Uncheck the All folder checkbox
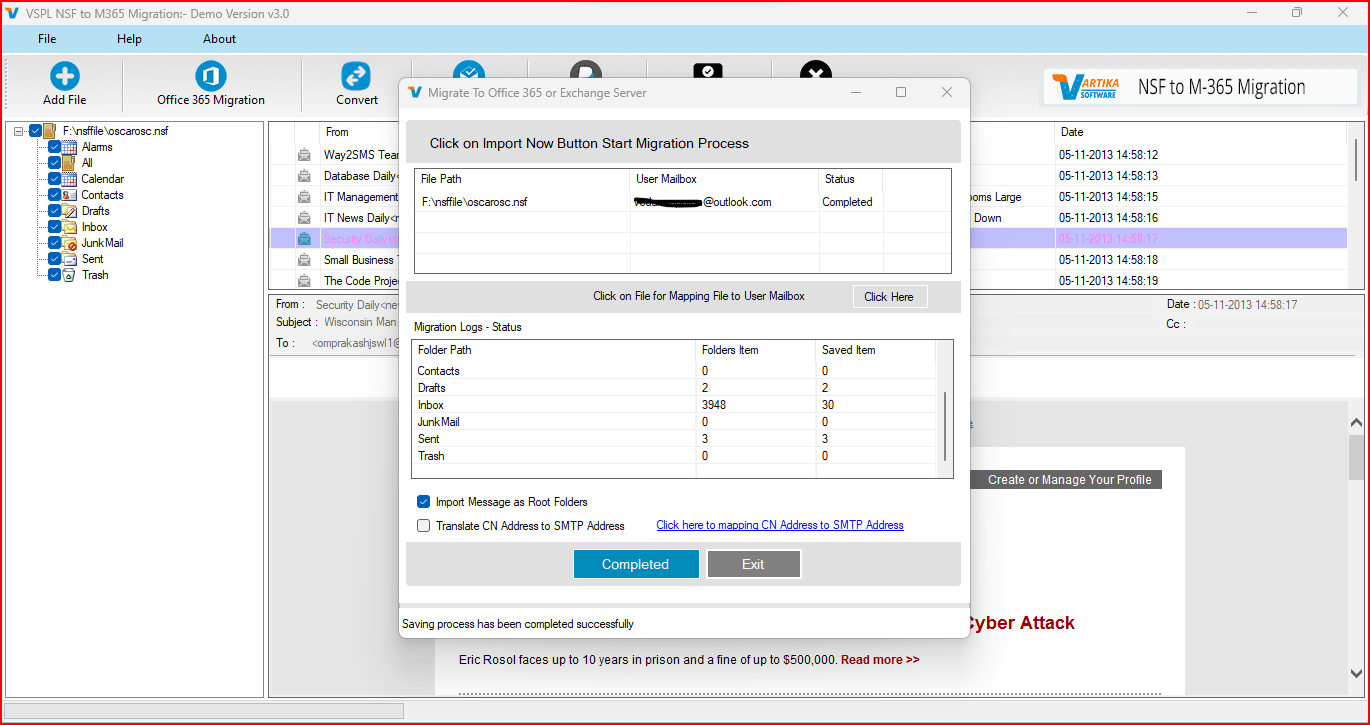The width and height of the screenshot is (1370, 725). pos(55,163)
